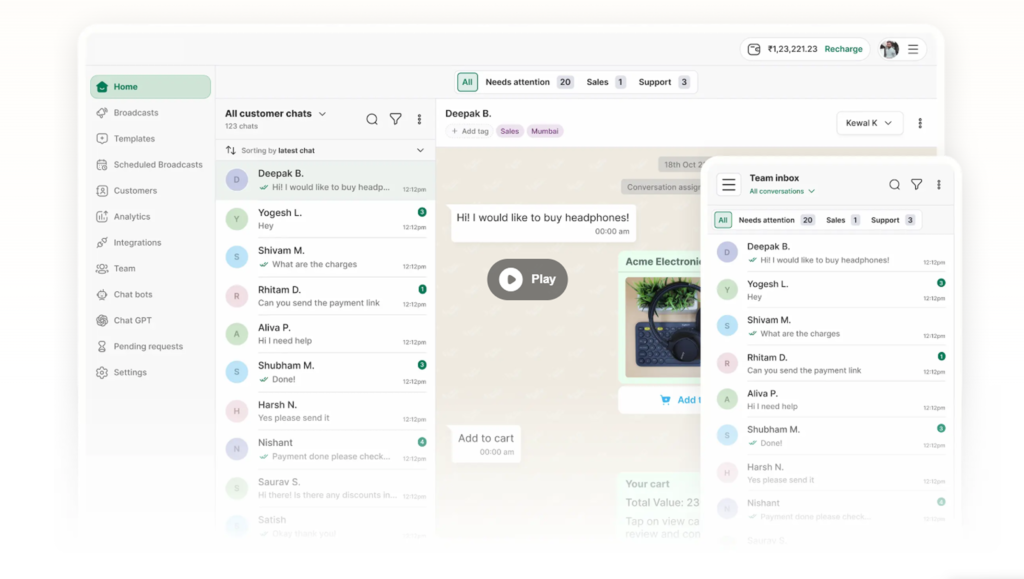This screenshot has height=579, width=1024.
Task: Click Add tag under Deepak B.
Action: [x=470, y=131]
